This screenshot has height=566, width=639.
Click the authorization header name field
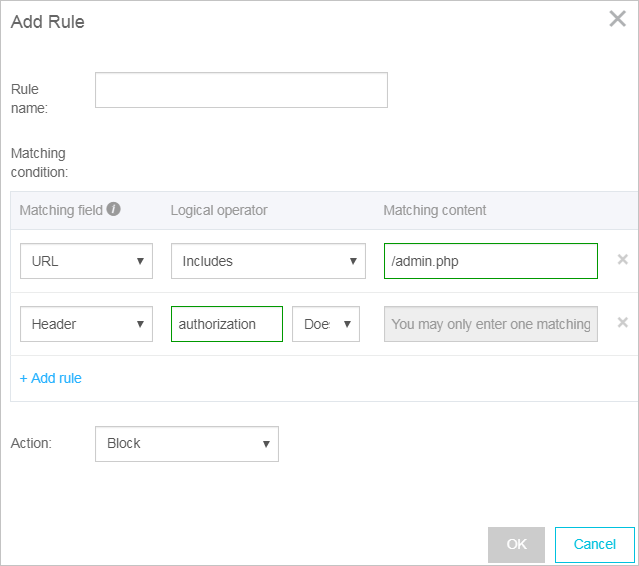pyautogui.click(x=227, y=324)
